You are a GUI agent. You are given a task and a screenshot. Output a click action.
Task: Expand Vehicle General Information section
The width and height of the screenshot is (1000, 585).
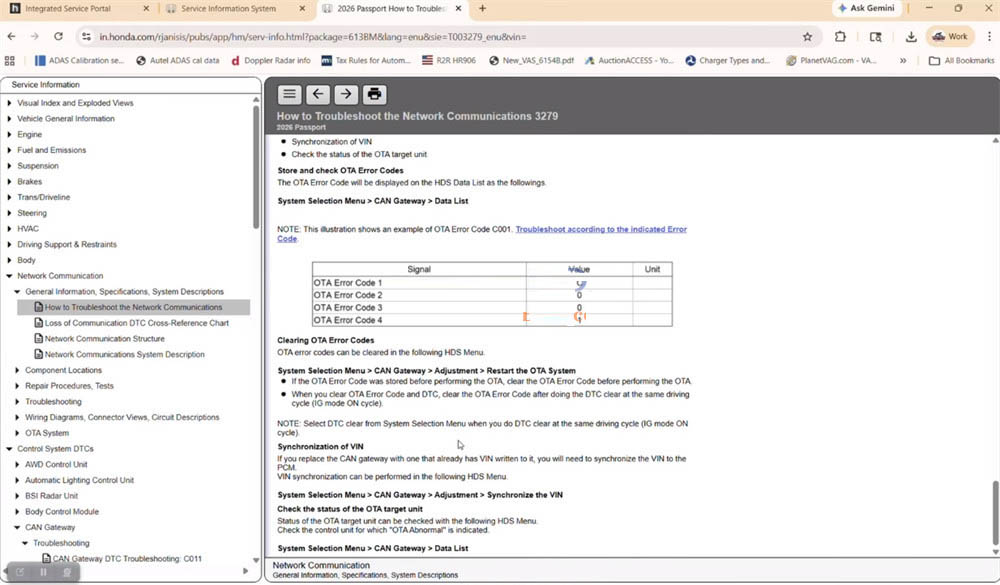pyautogui.click(x=9, y=119)
